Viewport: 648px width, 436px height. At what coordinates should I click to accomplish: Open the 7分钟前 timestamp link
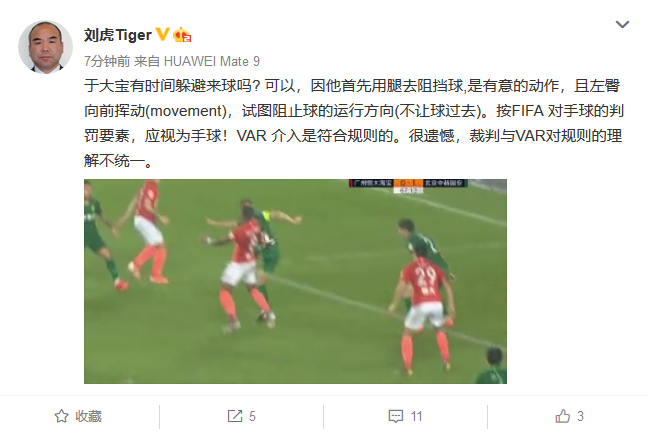click(107, 61)
